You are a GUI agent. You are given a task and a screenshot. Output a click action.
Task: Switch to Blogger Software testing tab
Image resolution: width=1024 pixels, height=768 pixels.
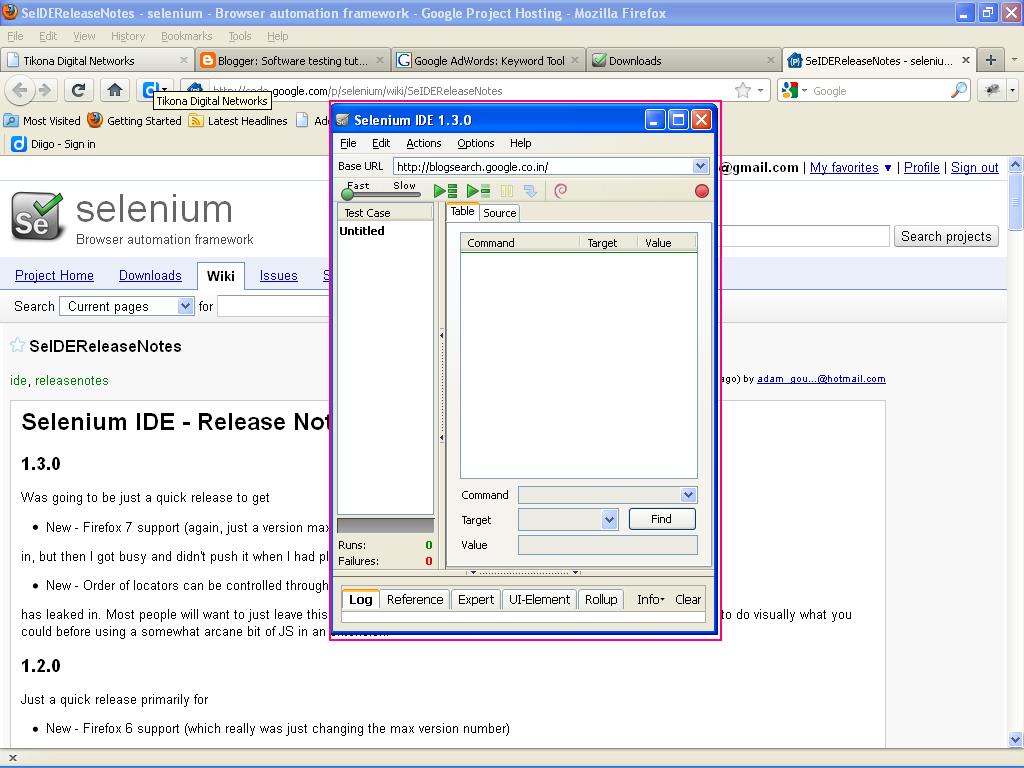(293, 61)
